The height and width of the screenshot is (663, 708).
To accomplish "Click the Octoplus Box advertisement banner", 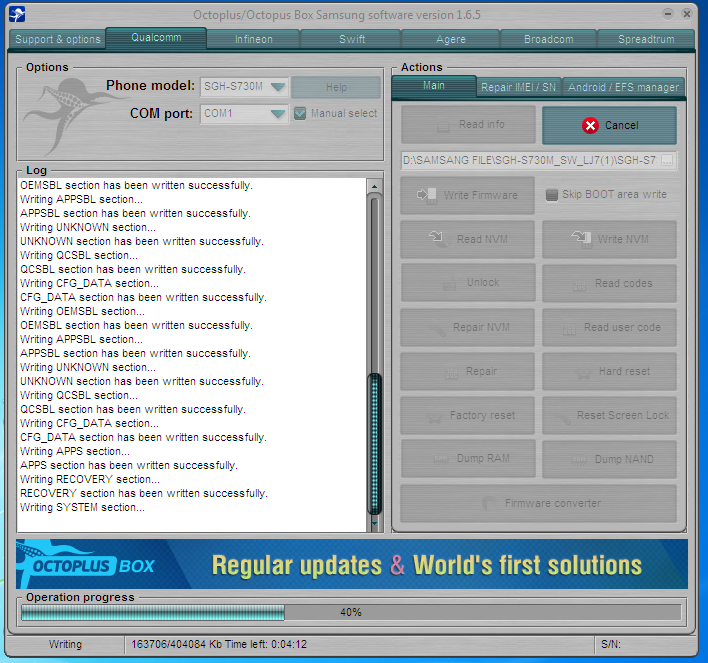I will (352, 564).
